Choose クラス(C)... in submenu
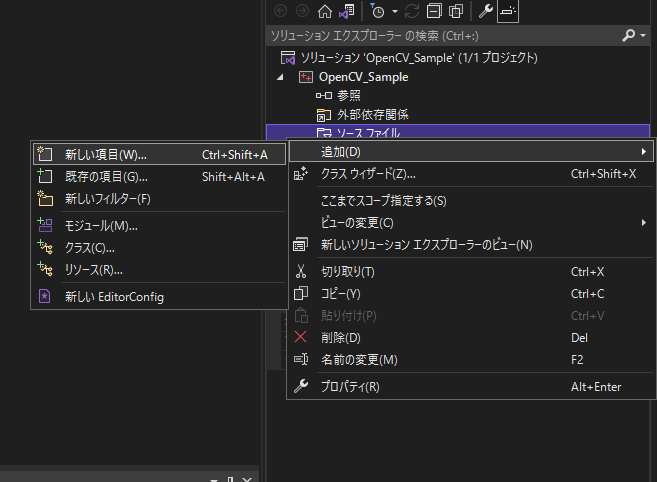Viewport: 657px width, 482px height. click(x=159, y=248)
